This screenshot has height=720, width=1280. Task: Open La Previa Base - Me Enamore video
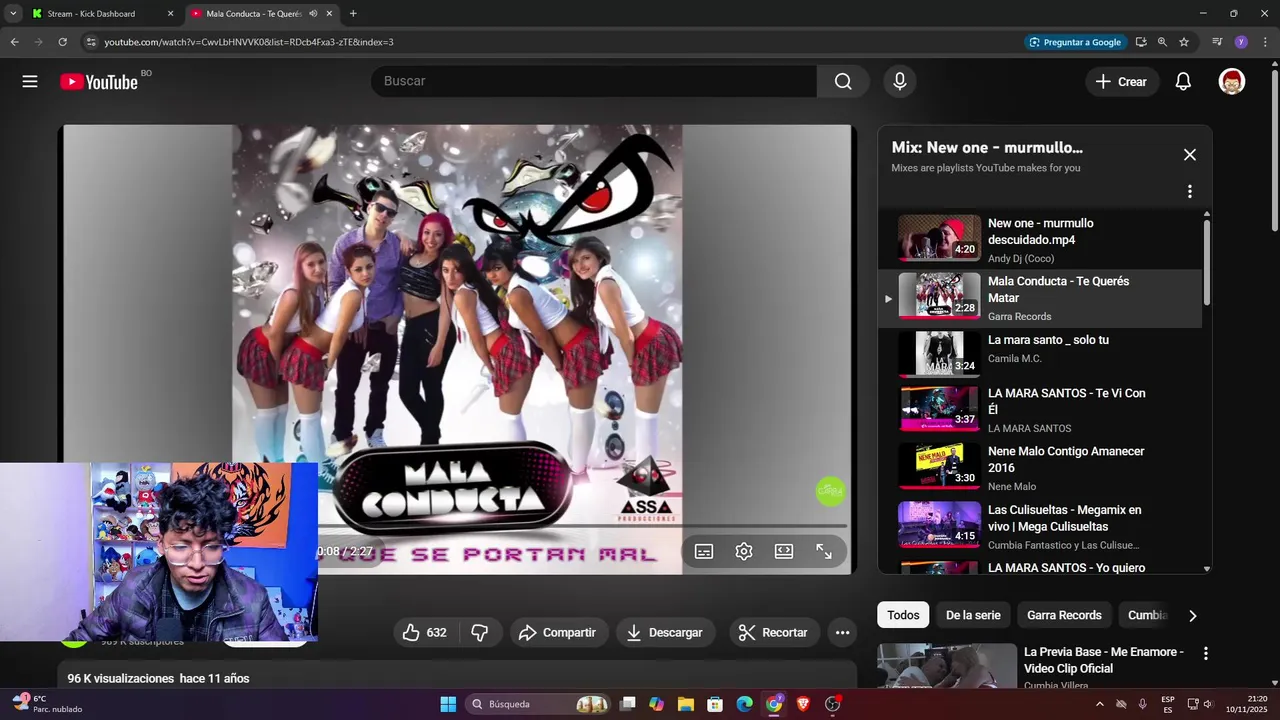(x=1103, y=660)
